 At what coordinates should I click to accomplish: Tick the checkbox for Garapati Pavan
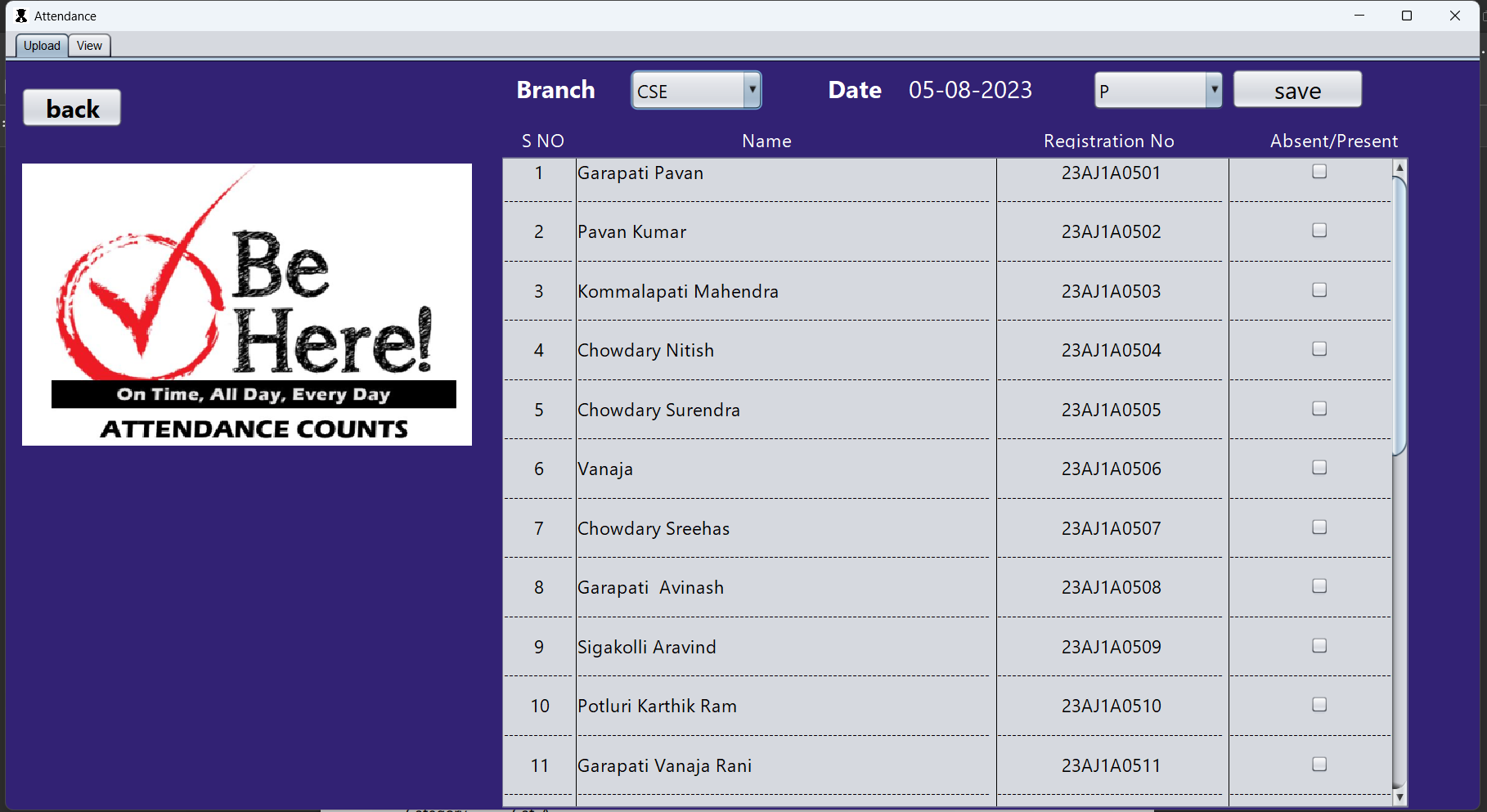tap(1319, 171)
